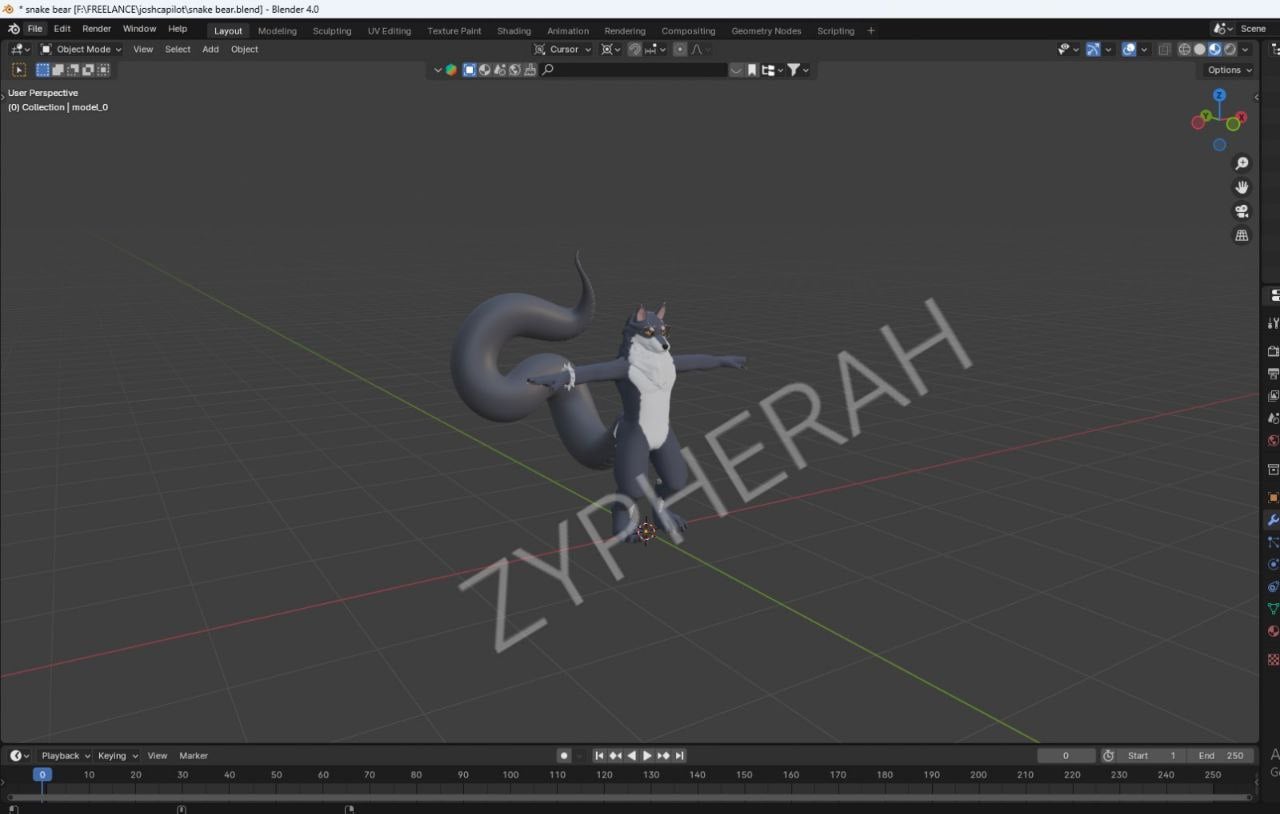Switch to the Texture Paint workspace tab
Viewport: 1280px width, 814px height.
[x=454, y=31]
